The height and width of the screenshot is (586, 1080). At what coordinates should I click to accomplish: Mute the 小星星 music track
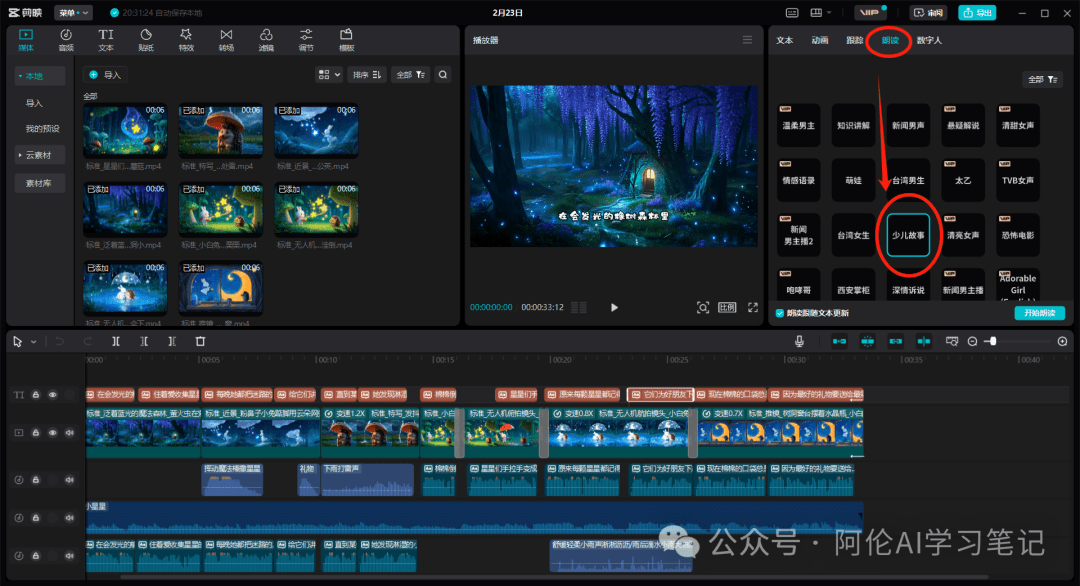[x=70, y=517]
